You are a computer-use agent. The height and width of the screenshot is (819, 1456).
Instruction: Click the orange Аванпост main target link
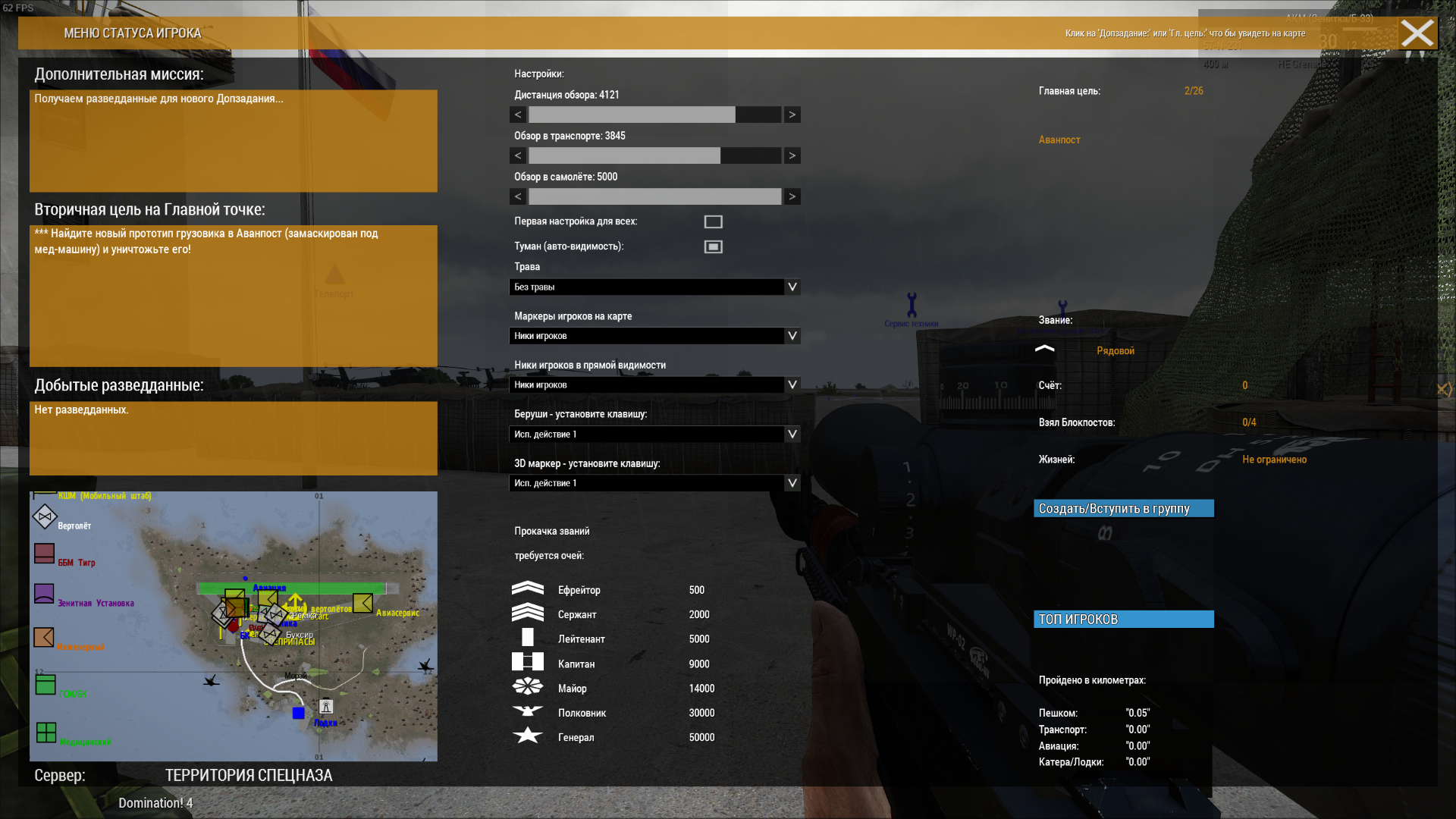1059,140
